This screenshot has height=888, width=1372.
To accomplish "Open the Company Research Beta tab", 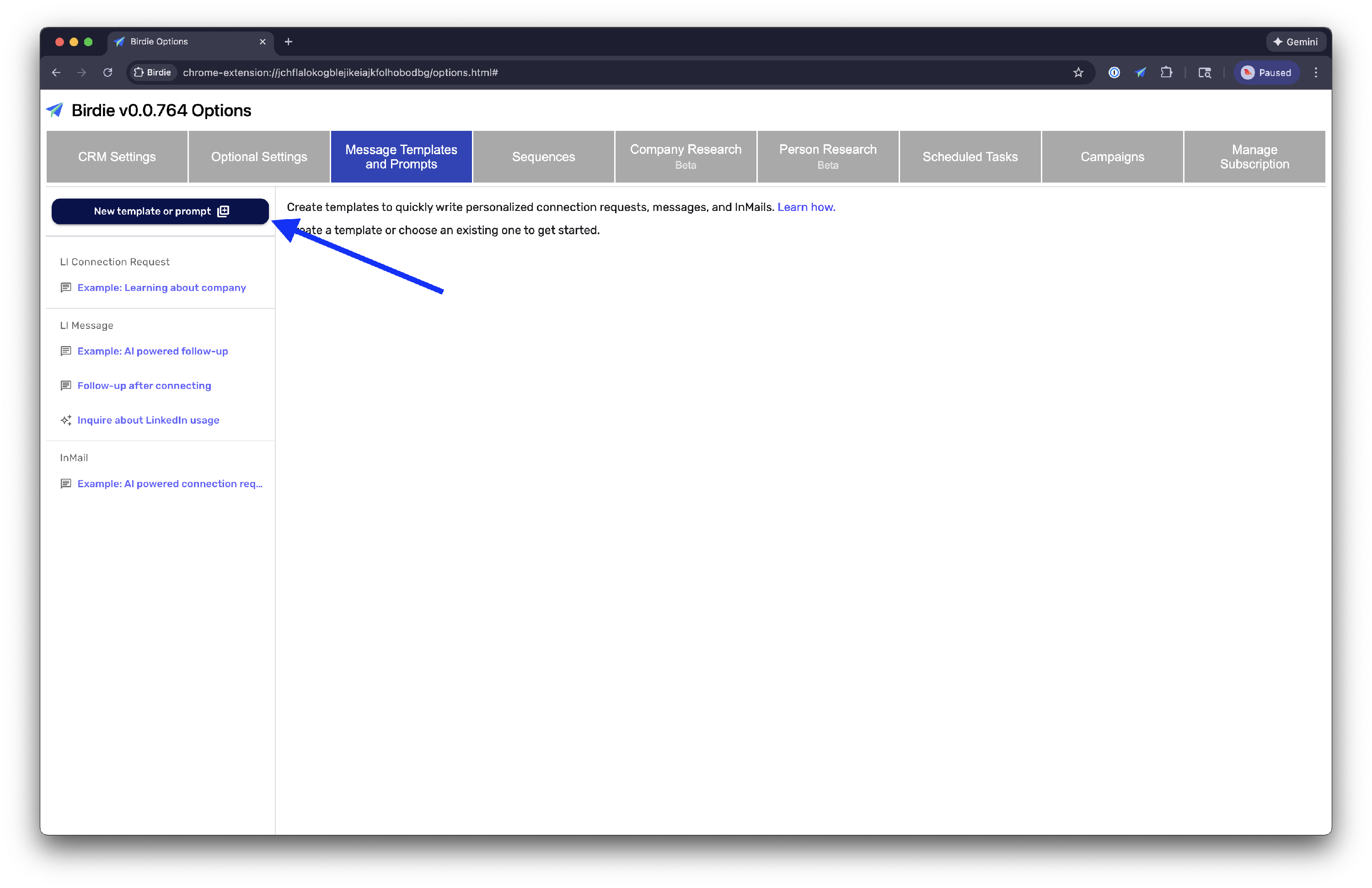I will [685, 157].
